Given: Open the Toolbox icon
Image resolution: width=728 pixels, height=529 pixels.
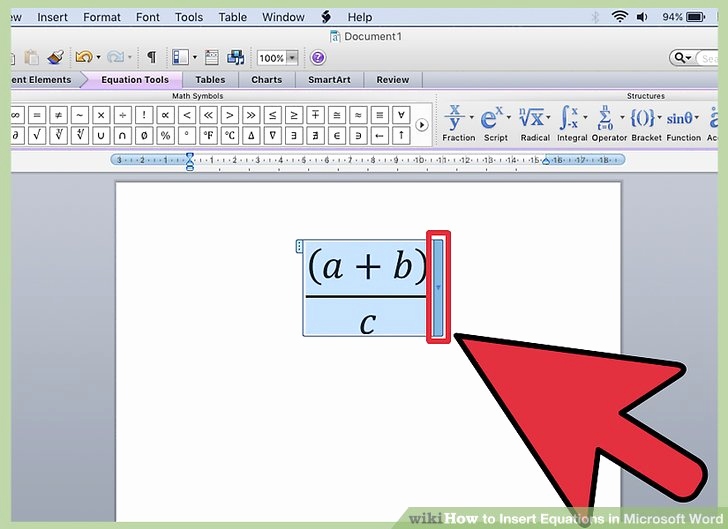Looking at the screenshot, I should point(212,57).
